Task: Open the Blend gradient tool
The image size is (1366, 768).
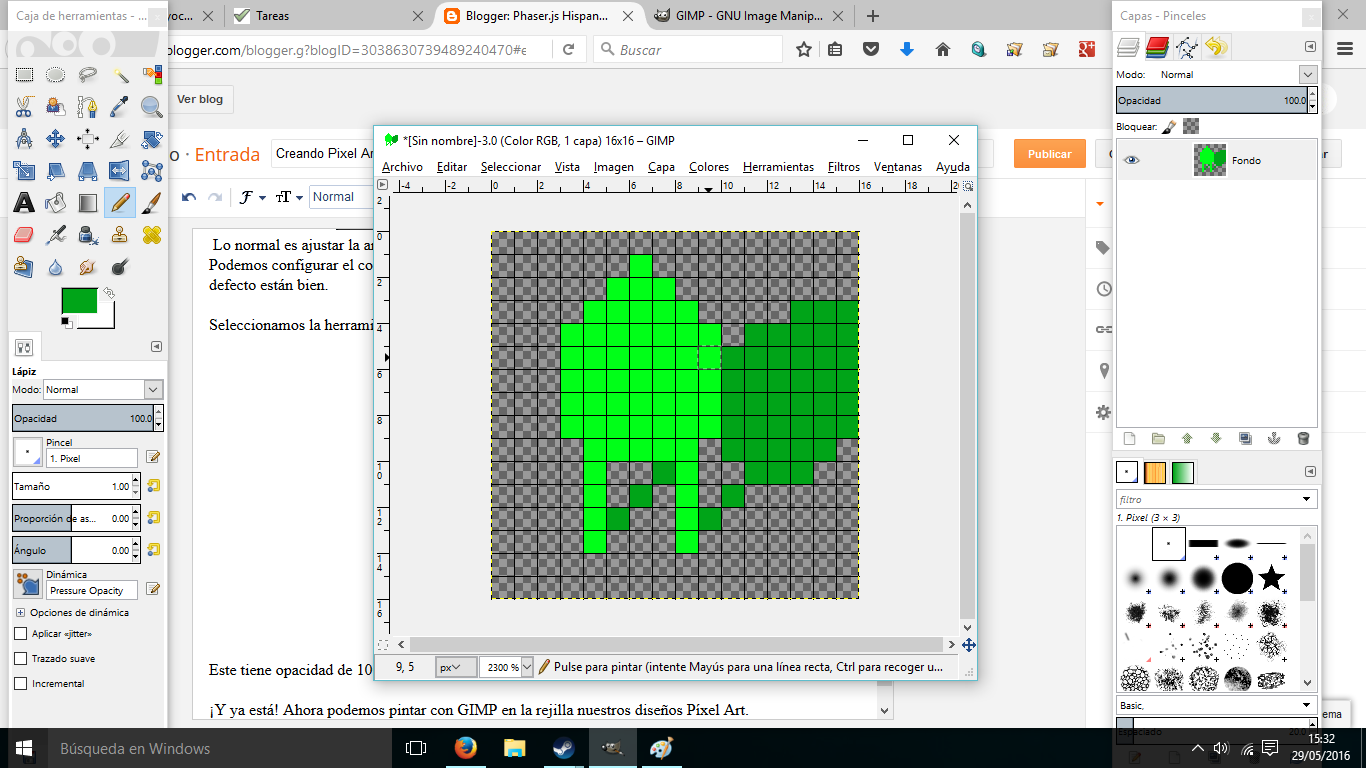Action: pos(87,202)
